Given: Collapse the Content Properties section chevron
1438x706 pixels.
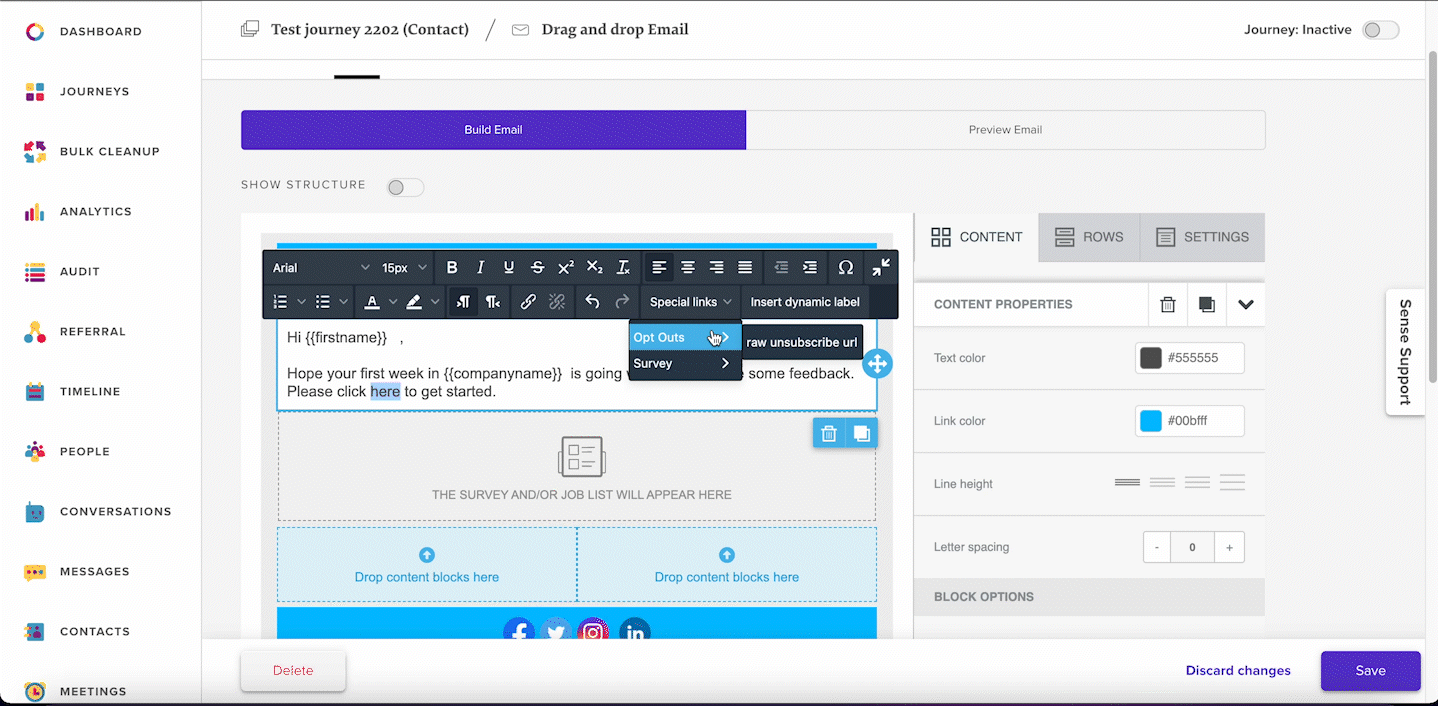Looking at the screenshot, I should (1245, 304).
